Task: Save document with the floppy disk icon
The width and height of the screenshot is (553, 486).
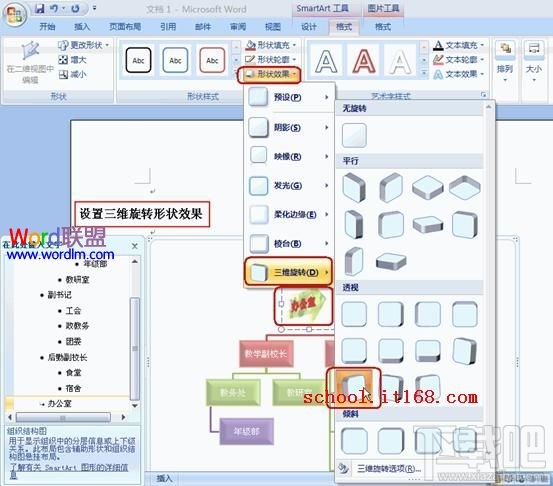Action: [x=40, y=8]
